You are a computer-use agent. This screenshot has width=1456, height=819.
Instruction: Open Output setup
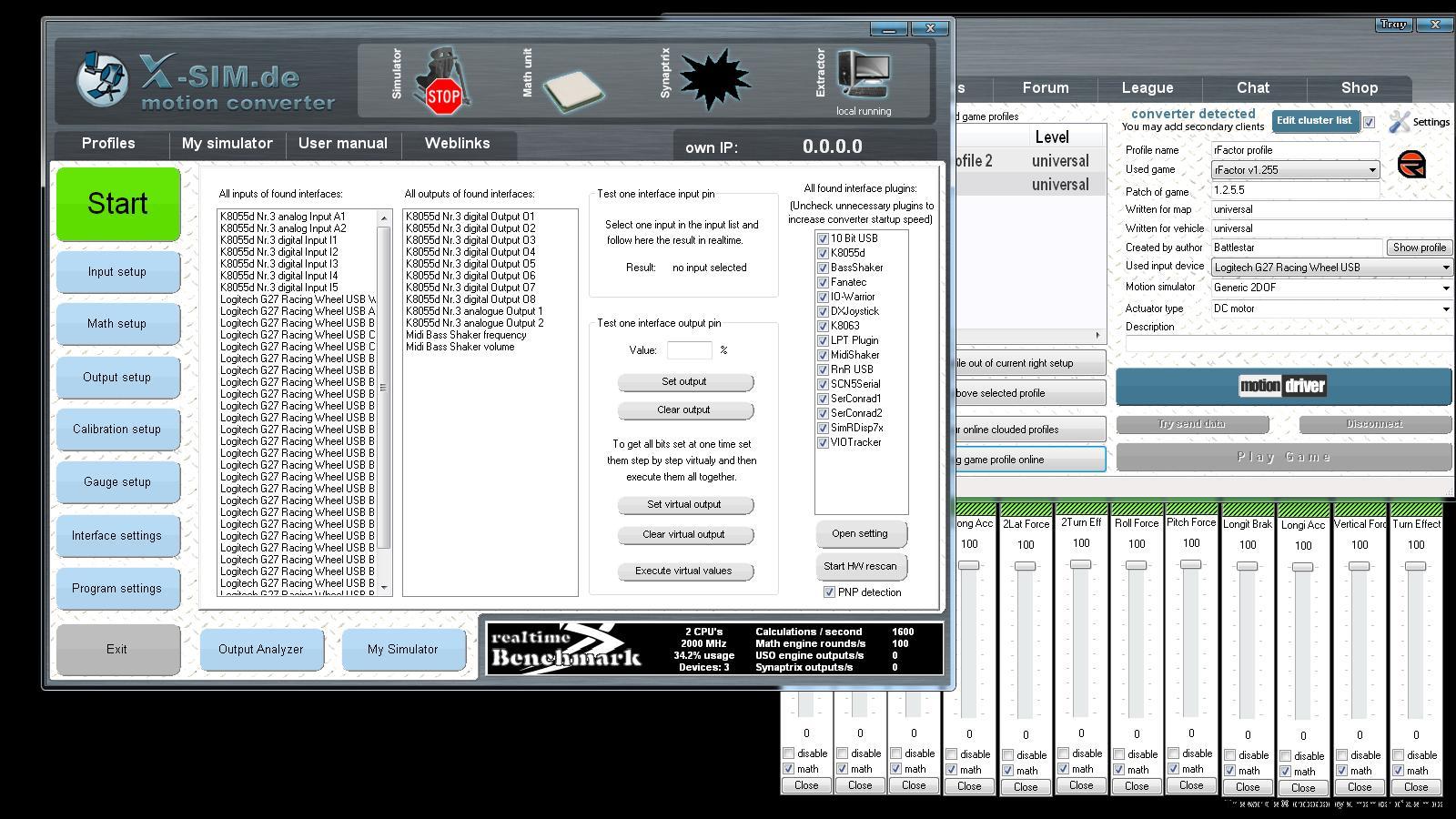coord(117,378)
